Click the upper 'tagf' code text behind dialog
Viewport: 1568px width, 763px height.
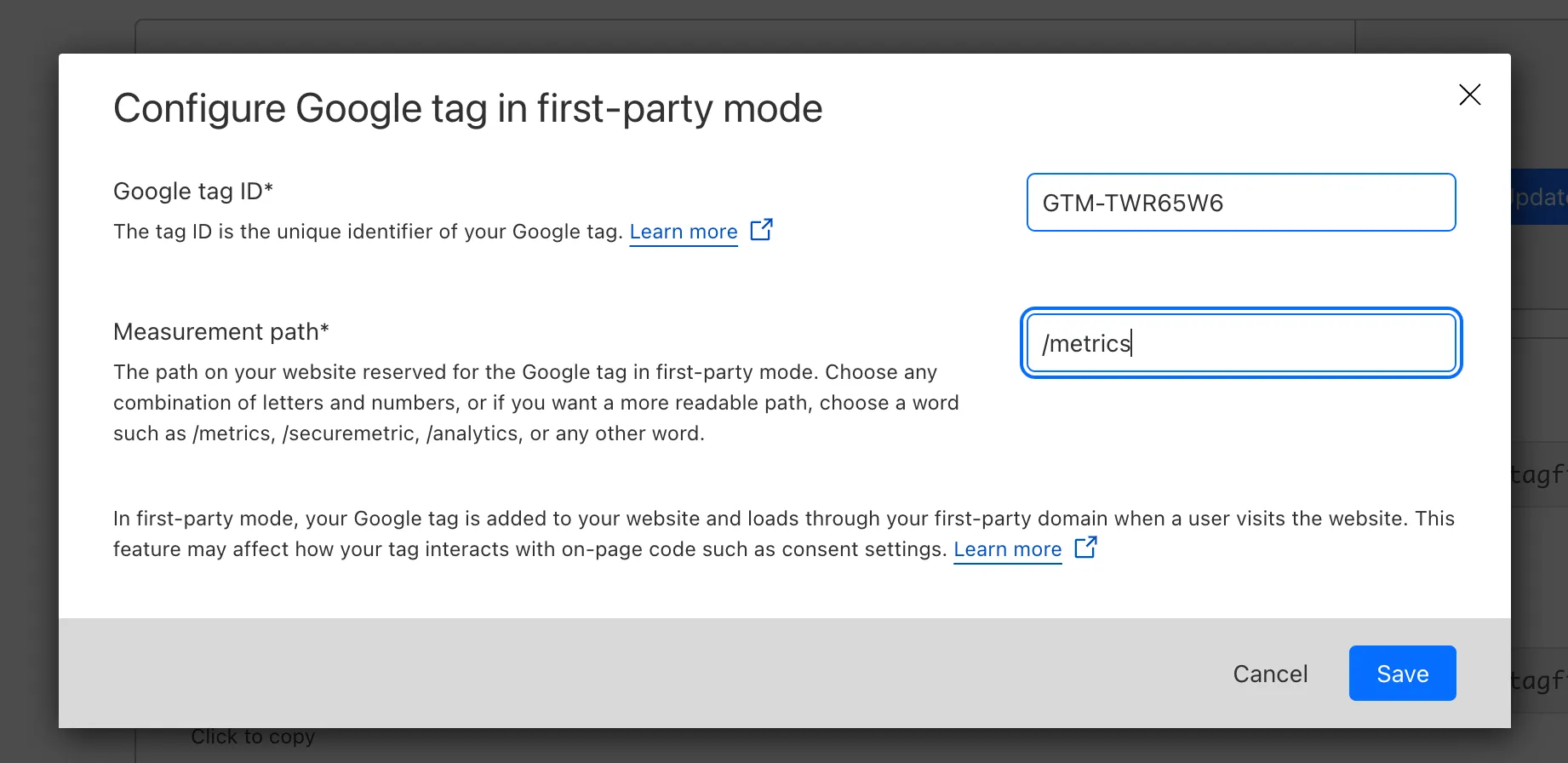coord(1538,474)
